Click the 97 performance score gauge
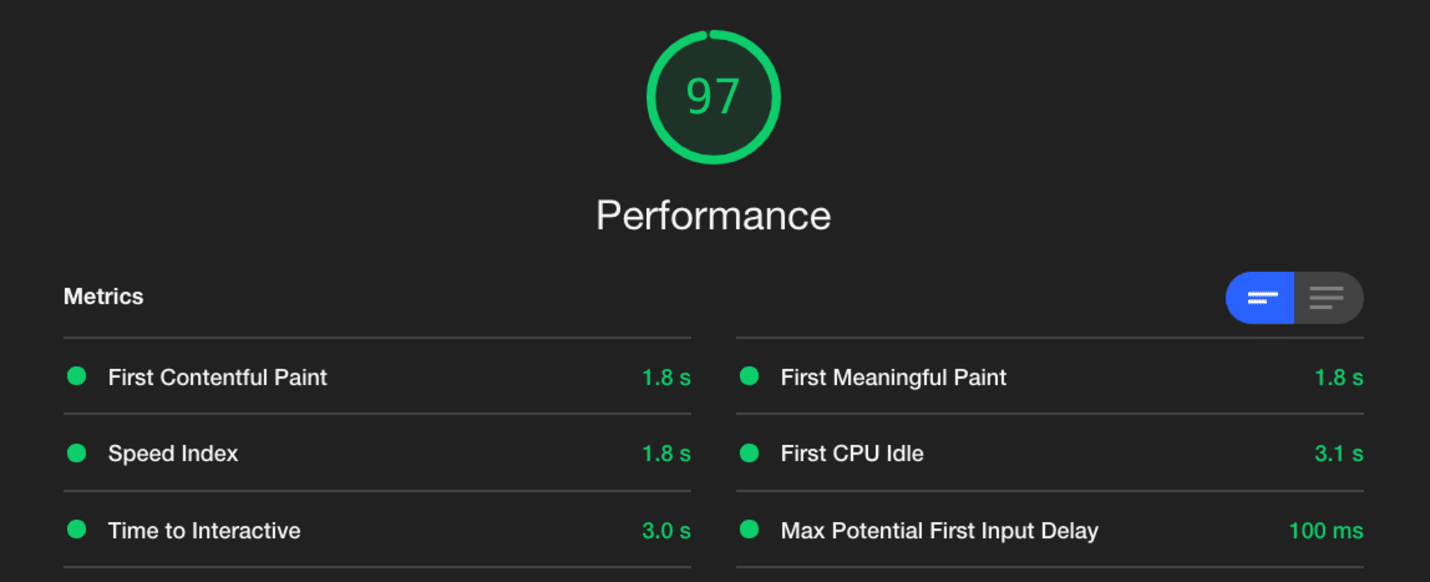This screenshot has height=582, width=1430. pos(713,97)
